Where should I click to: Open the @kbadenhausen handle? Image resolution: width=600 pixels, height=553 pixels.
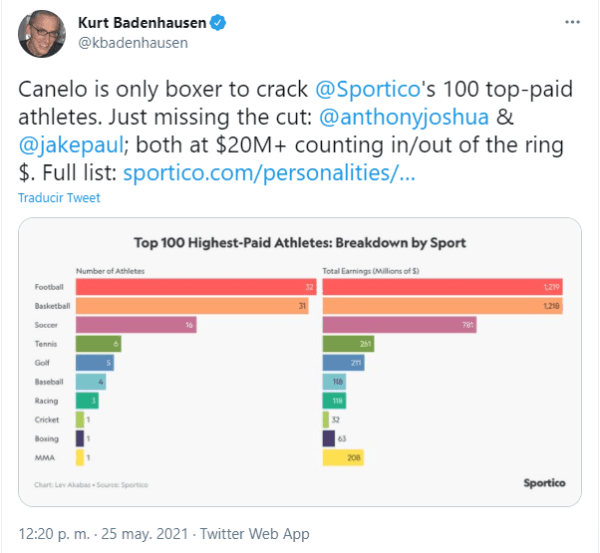pos(130,43)
